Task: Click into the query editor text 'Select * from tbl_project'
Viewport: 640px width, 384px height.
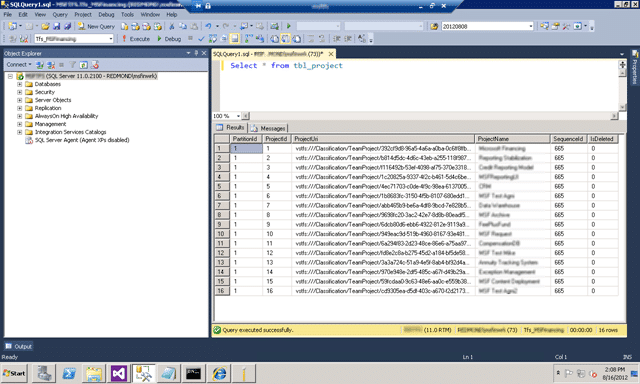Action: (287, 65)
